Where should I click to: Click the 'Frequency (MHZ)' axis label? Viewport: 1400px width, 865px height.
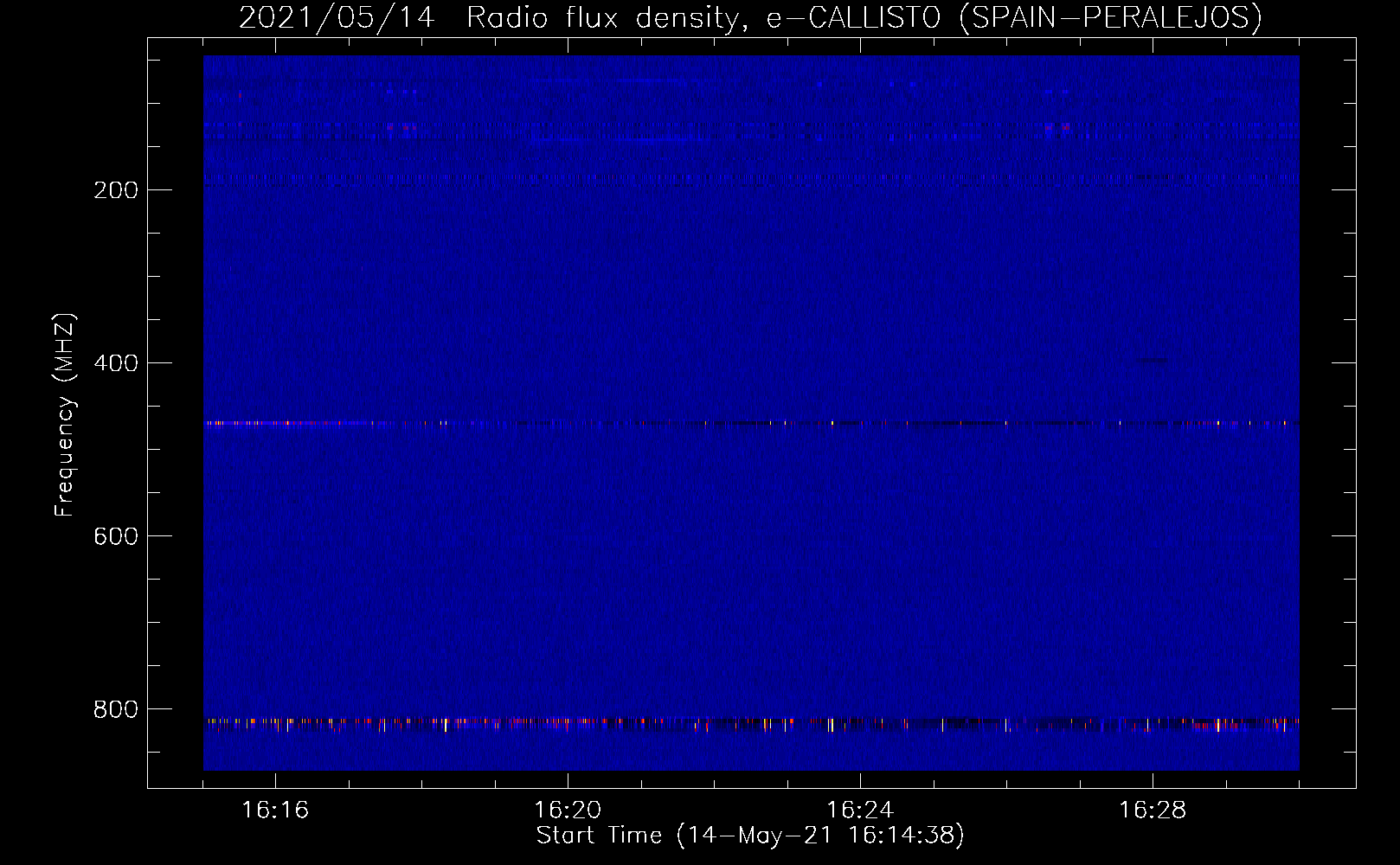coord(65,415)
